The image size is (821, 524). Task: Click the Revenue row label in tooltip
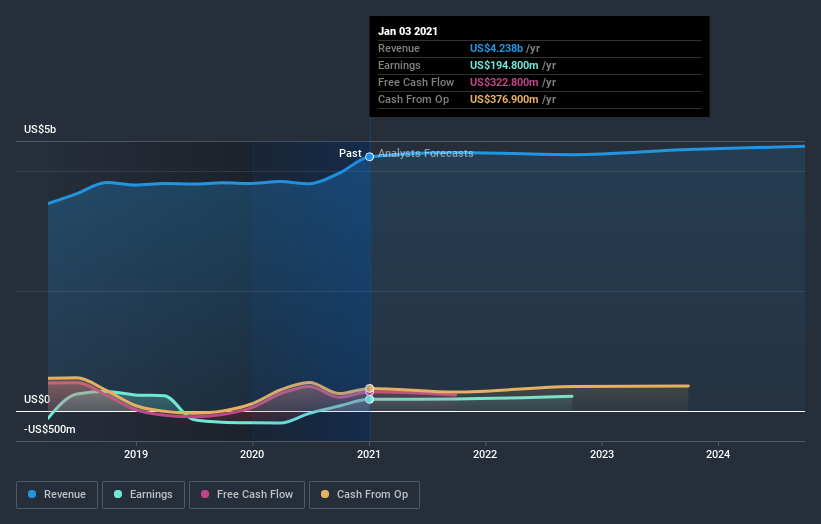399,48
